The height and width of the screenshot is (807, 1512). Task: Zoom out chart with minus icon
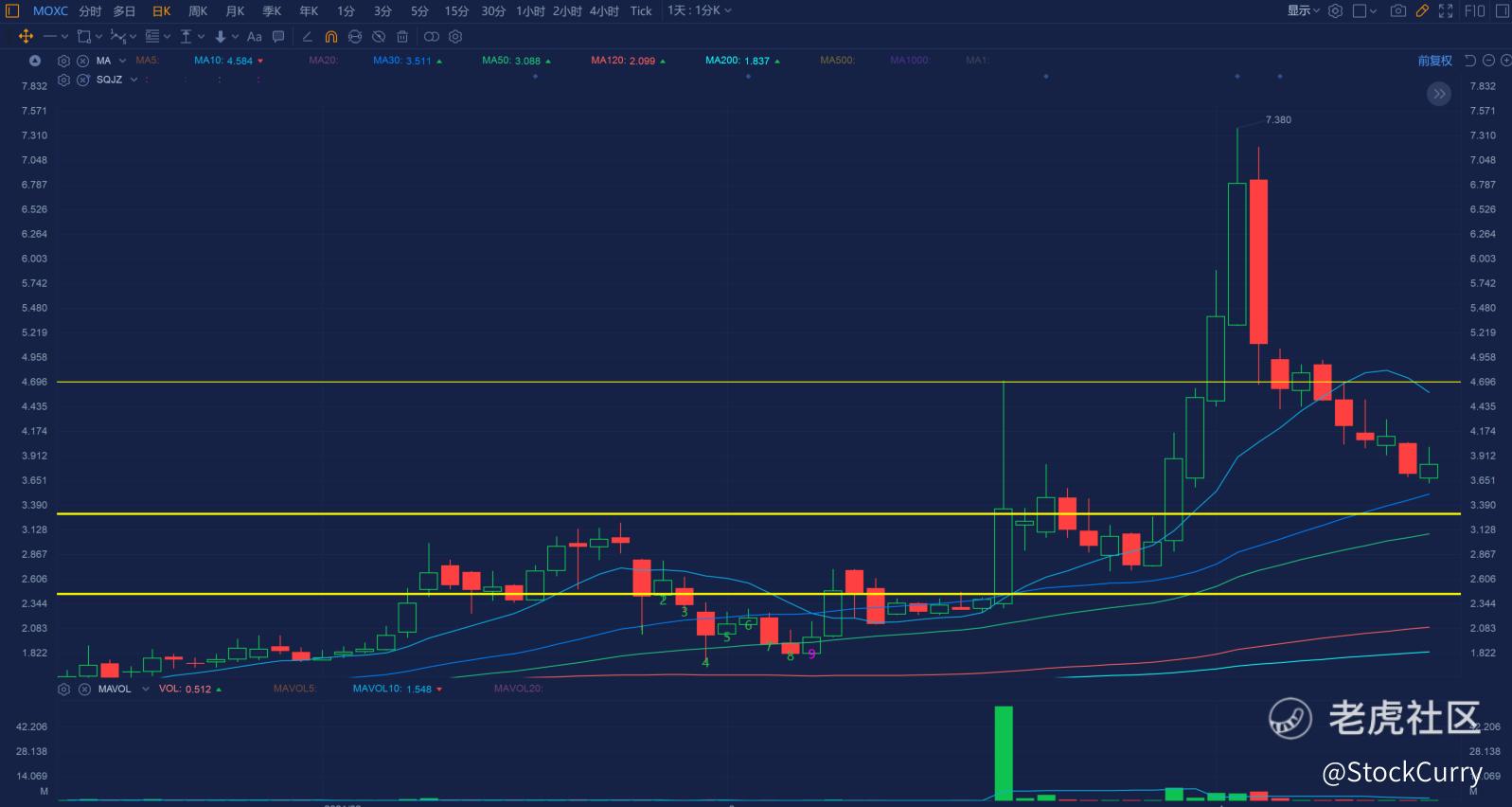(x=1488, y=61)
